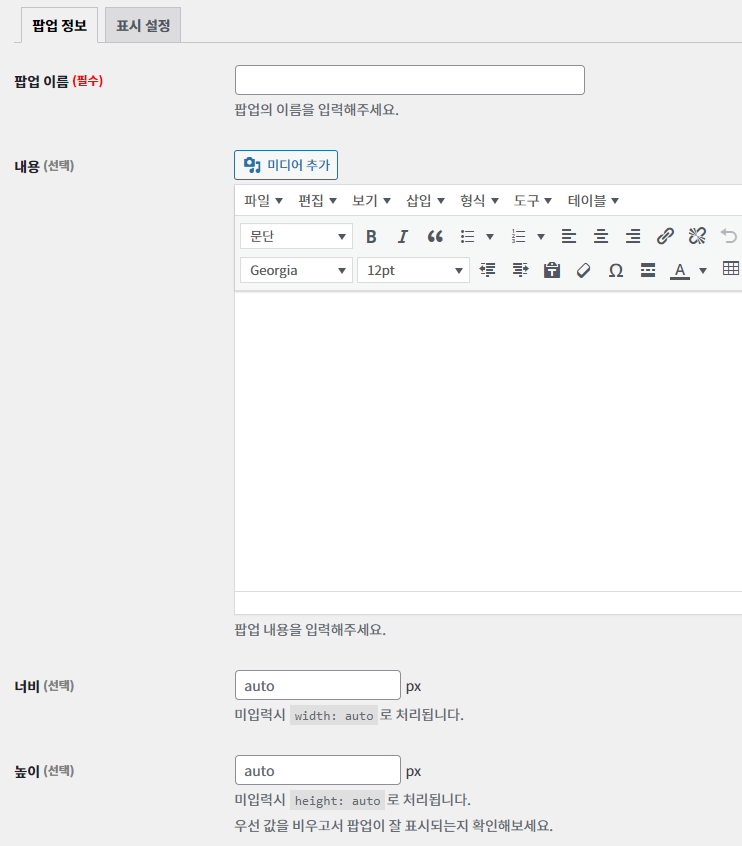Viewport: 742px width, 846px height.
Task: Focus the 너비 width input field
Action: (x=318, y=685)
